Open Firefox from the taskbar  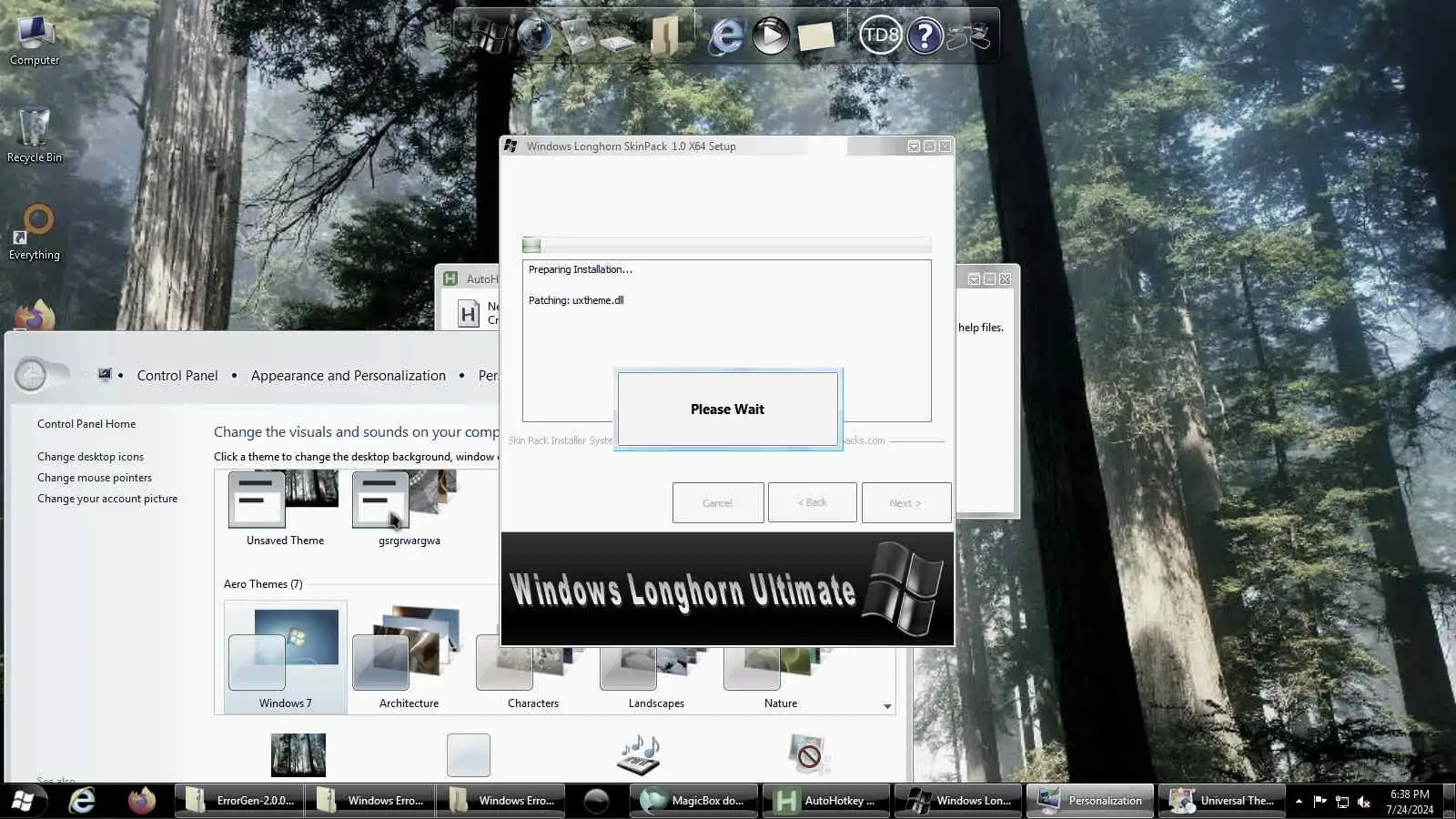[x=141, y=801]
